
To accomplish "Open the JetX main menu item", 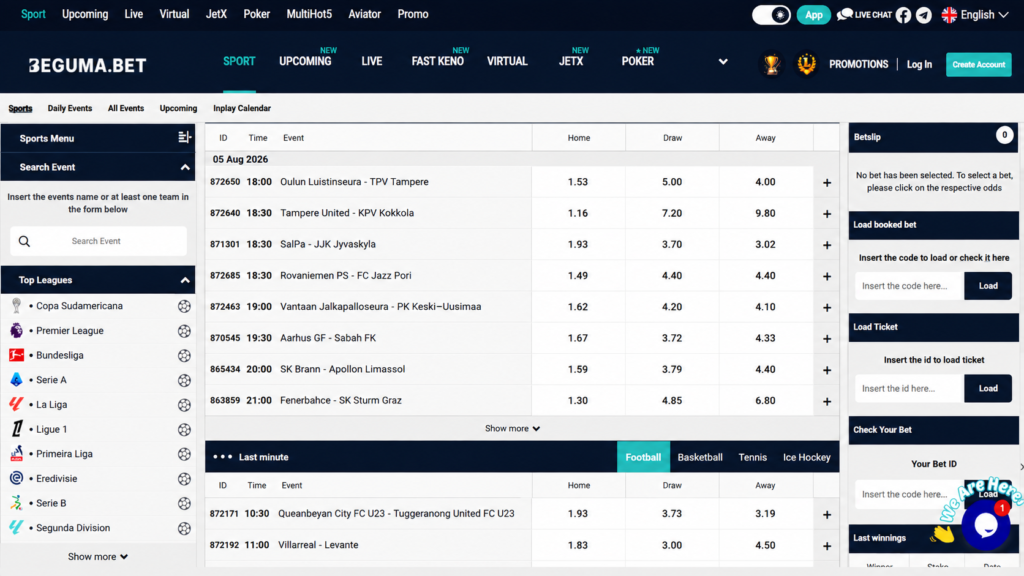I will tap(571, 61).
